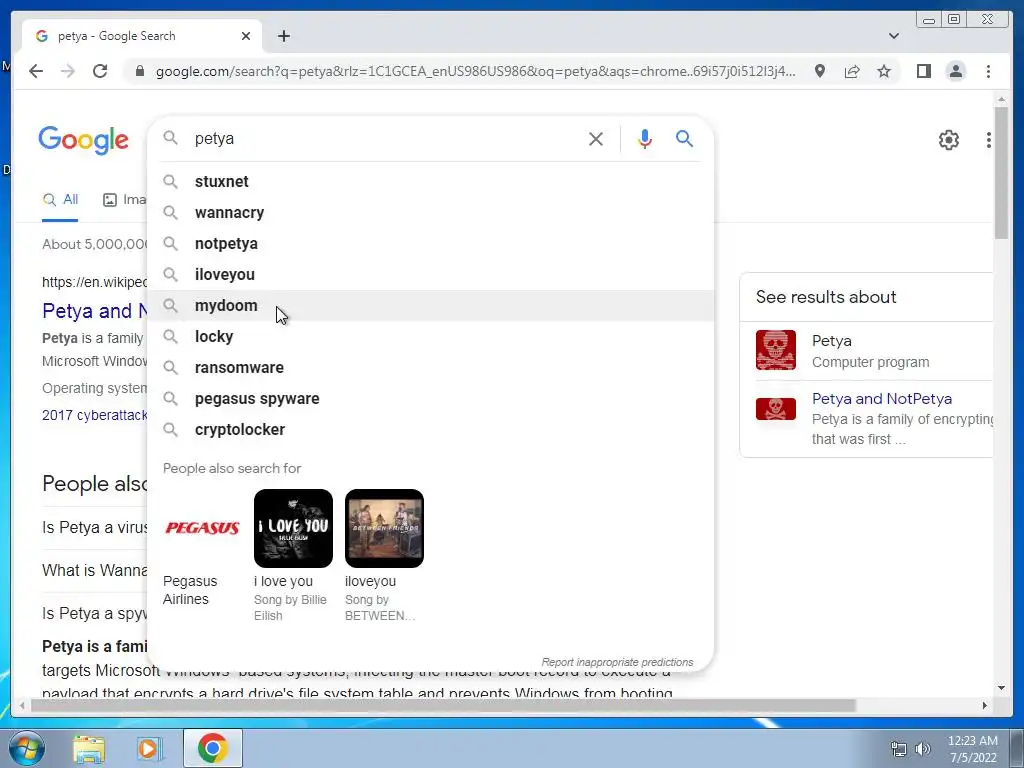Open Pegasus Airlines thumbnail

202,528
